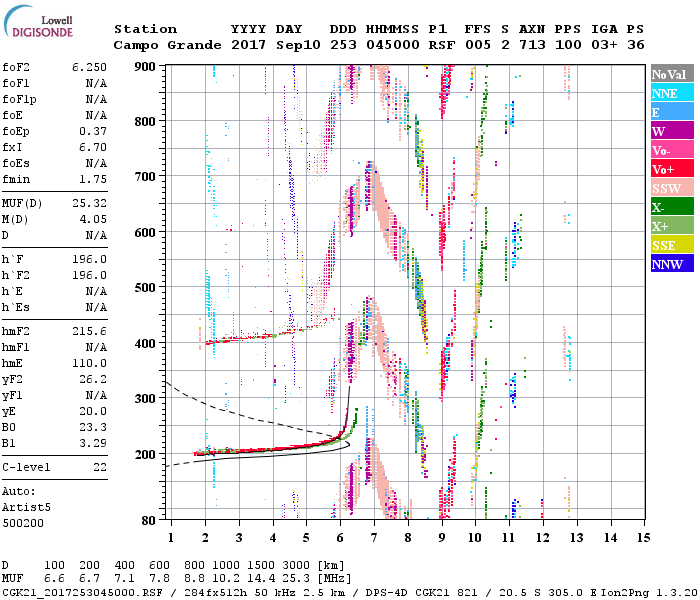The image size is (700, 600).
Task: Select the SSE yellow legend swatch
Action: click(672, 244)
